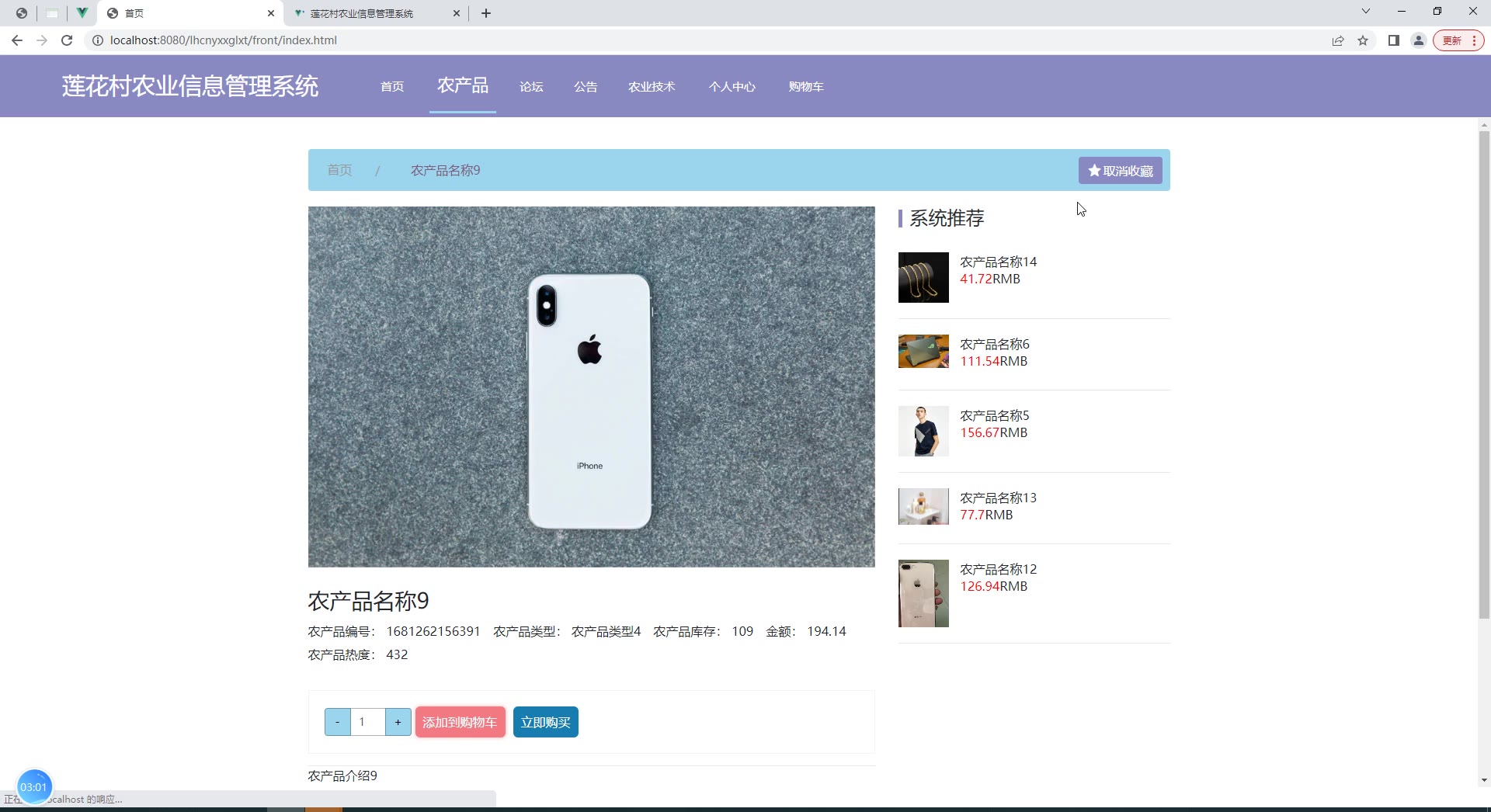Click 立即购买 button
1491x812 pixels.
pos(545,722)
